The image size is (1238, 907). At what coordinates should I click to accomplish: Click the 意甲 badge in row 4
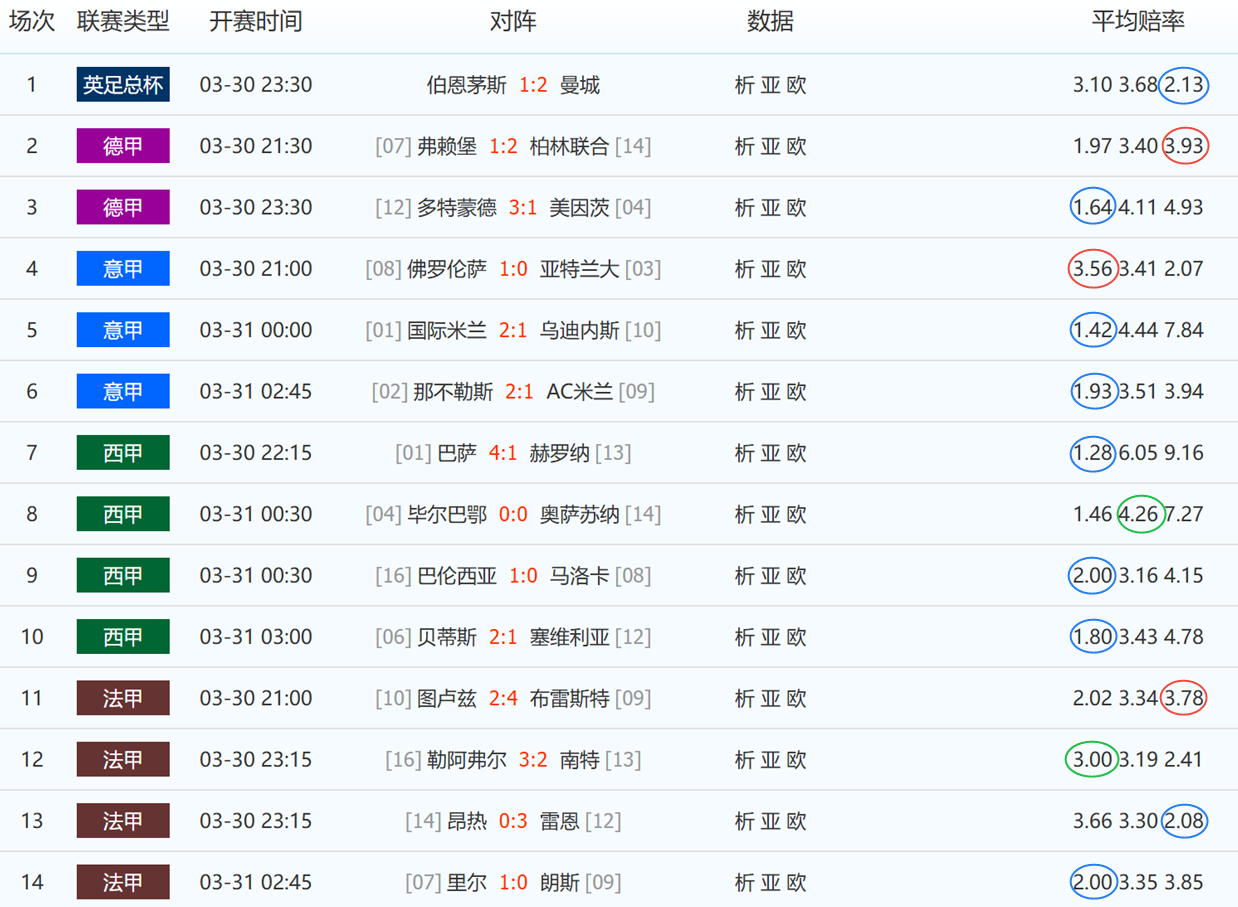(123, 269)
